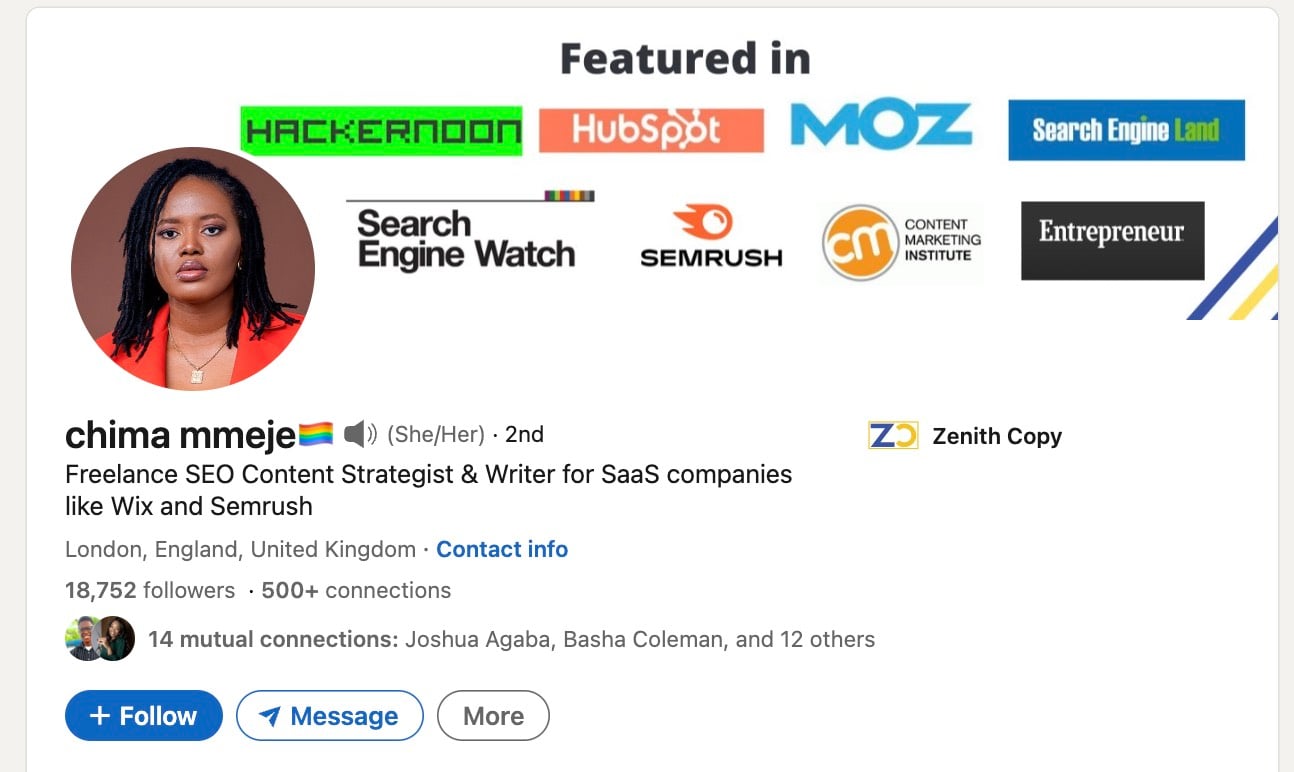Click the Zenith Copy company logo

pyautogui.click(x=893, y=436)
